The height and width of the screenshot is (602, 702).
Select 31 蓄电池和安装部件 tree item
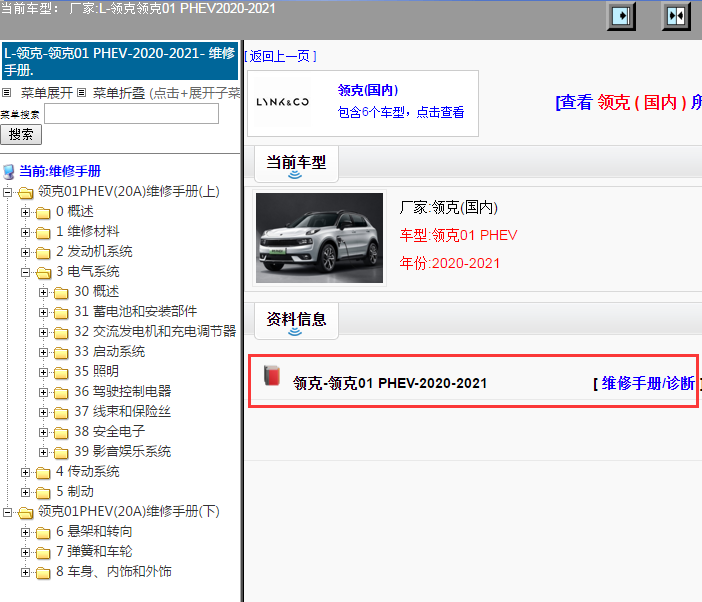(136, 312)
